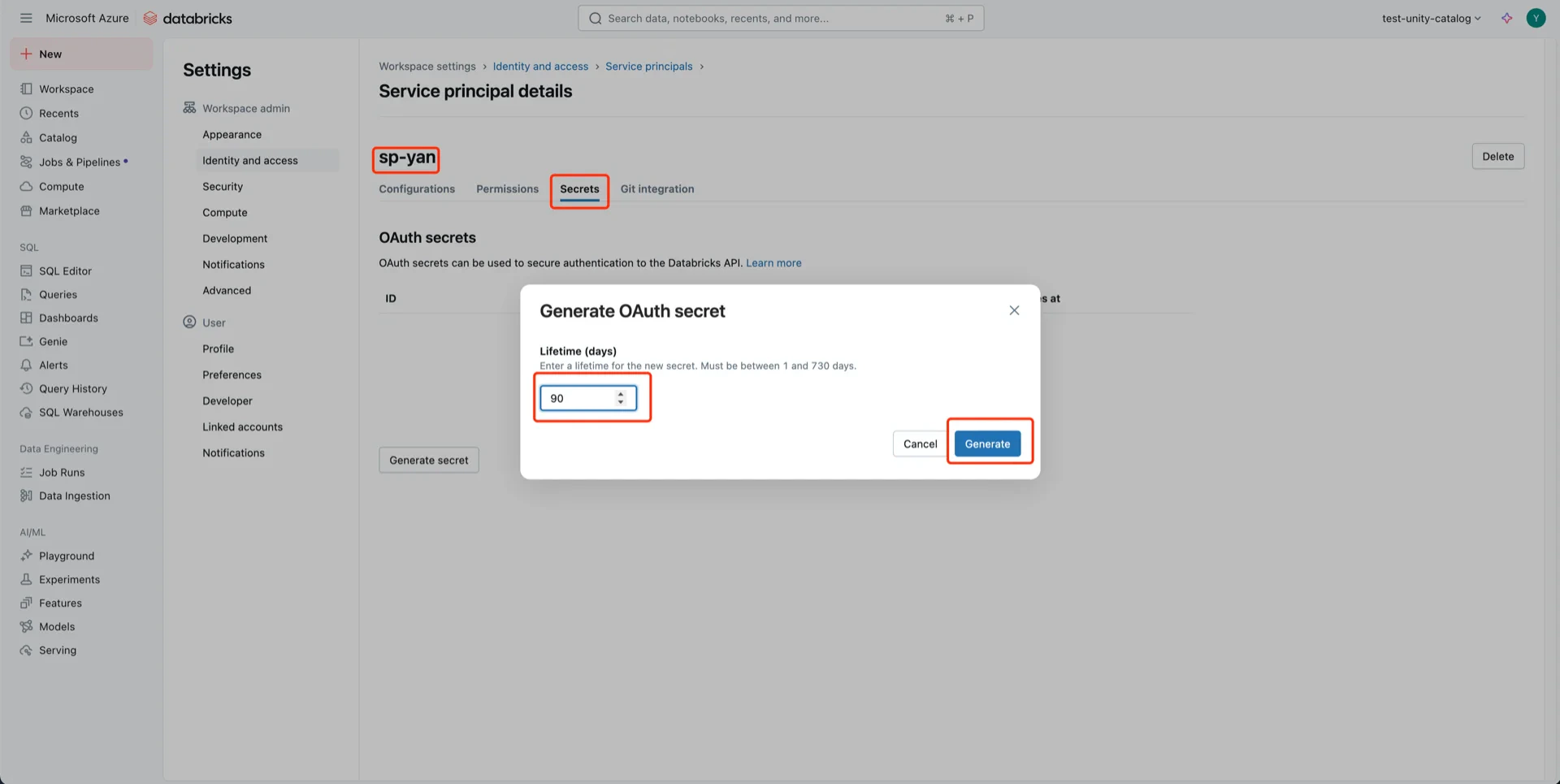Open the user avatar menu

point(1536,18)
